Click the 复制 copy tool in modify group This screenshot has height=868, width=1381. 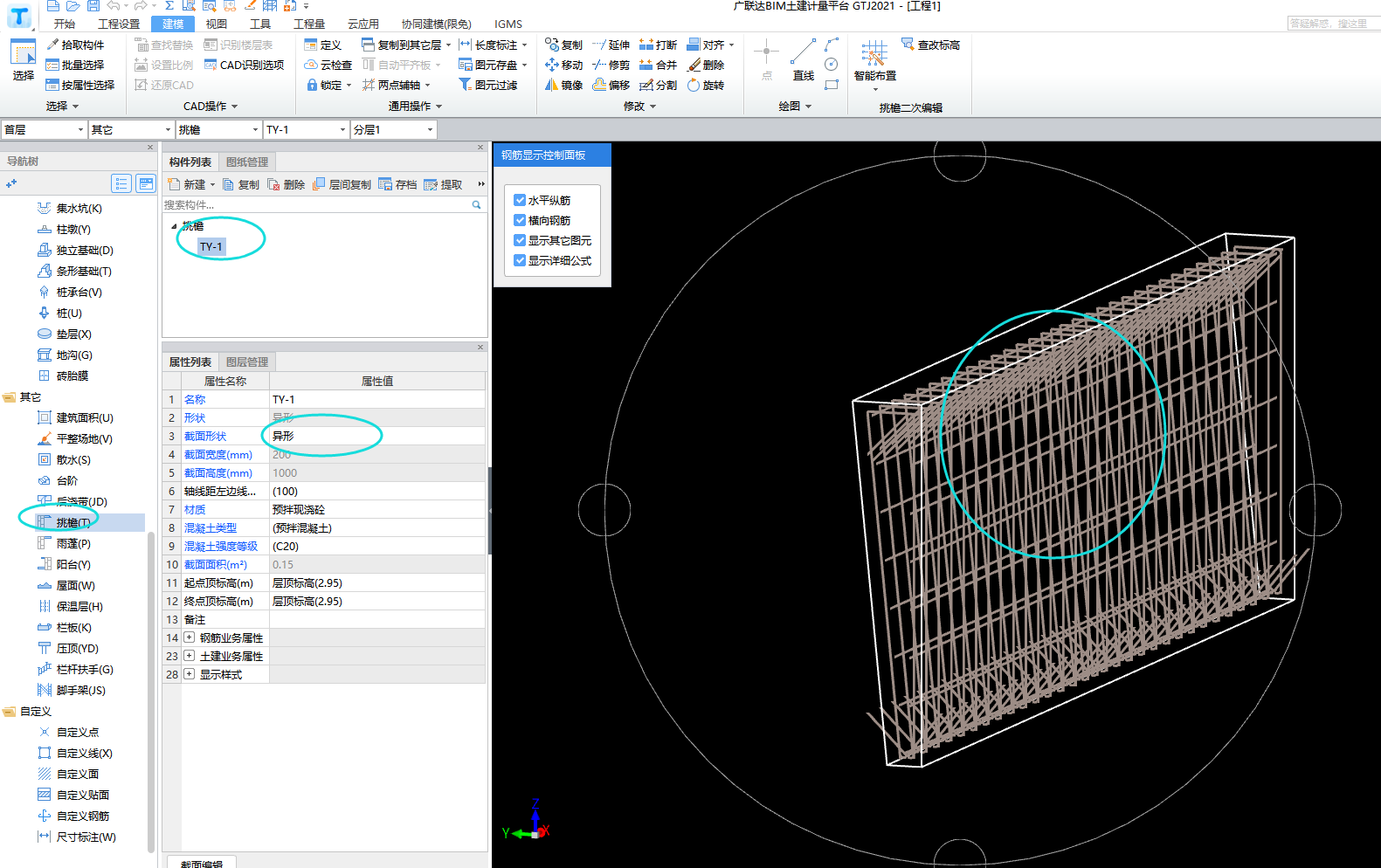[x=563, y=45]
